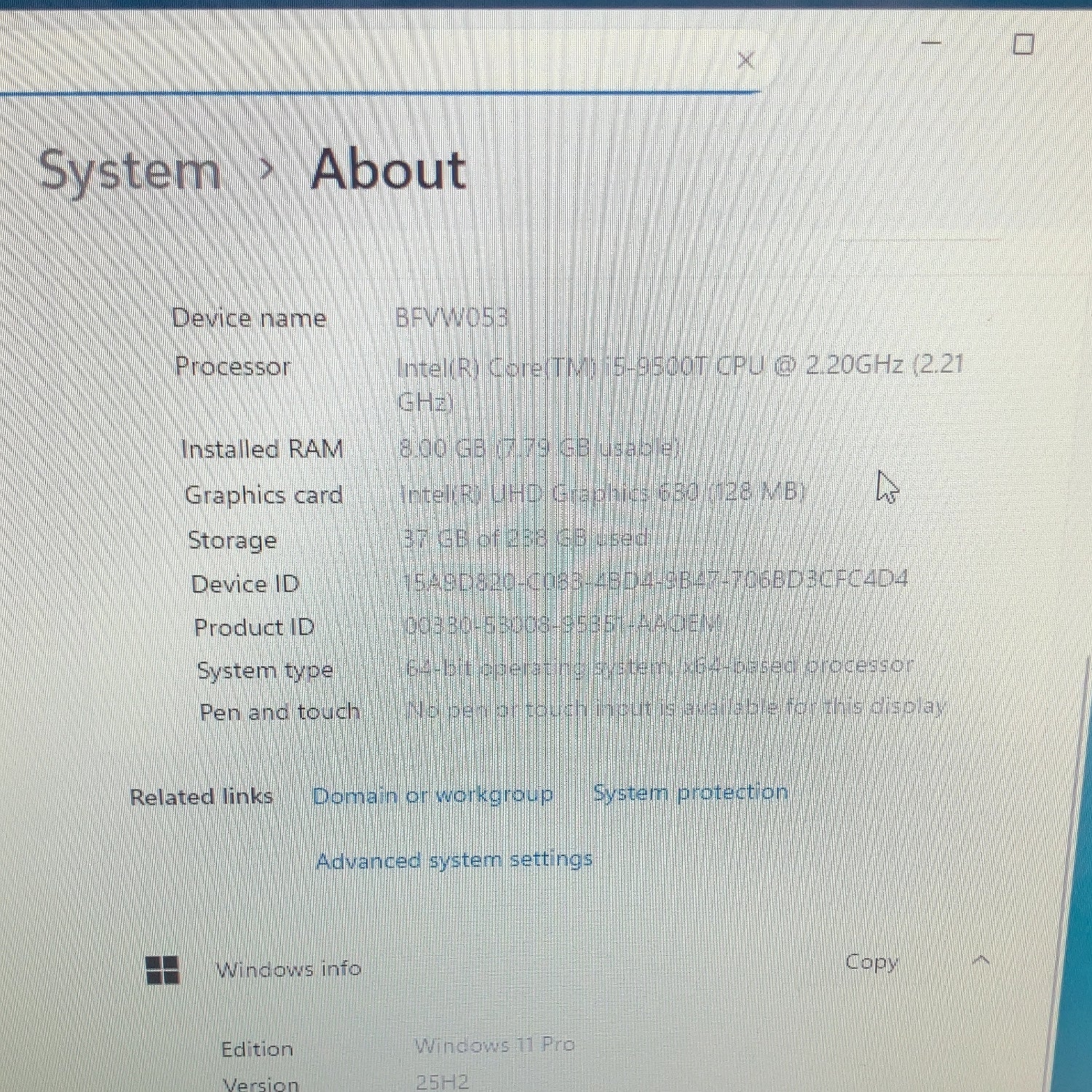The image size is (1092, 1092).
Task: Select the Product ID label
Action: [254, 627]
